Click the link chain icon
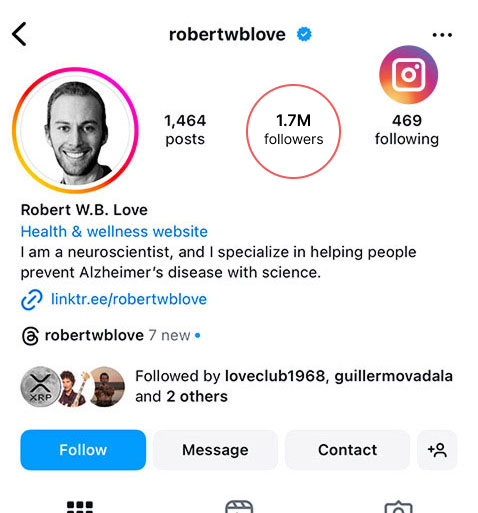This screenshot has width=478, height=513. (32, 299)
